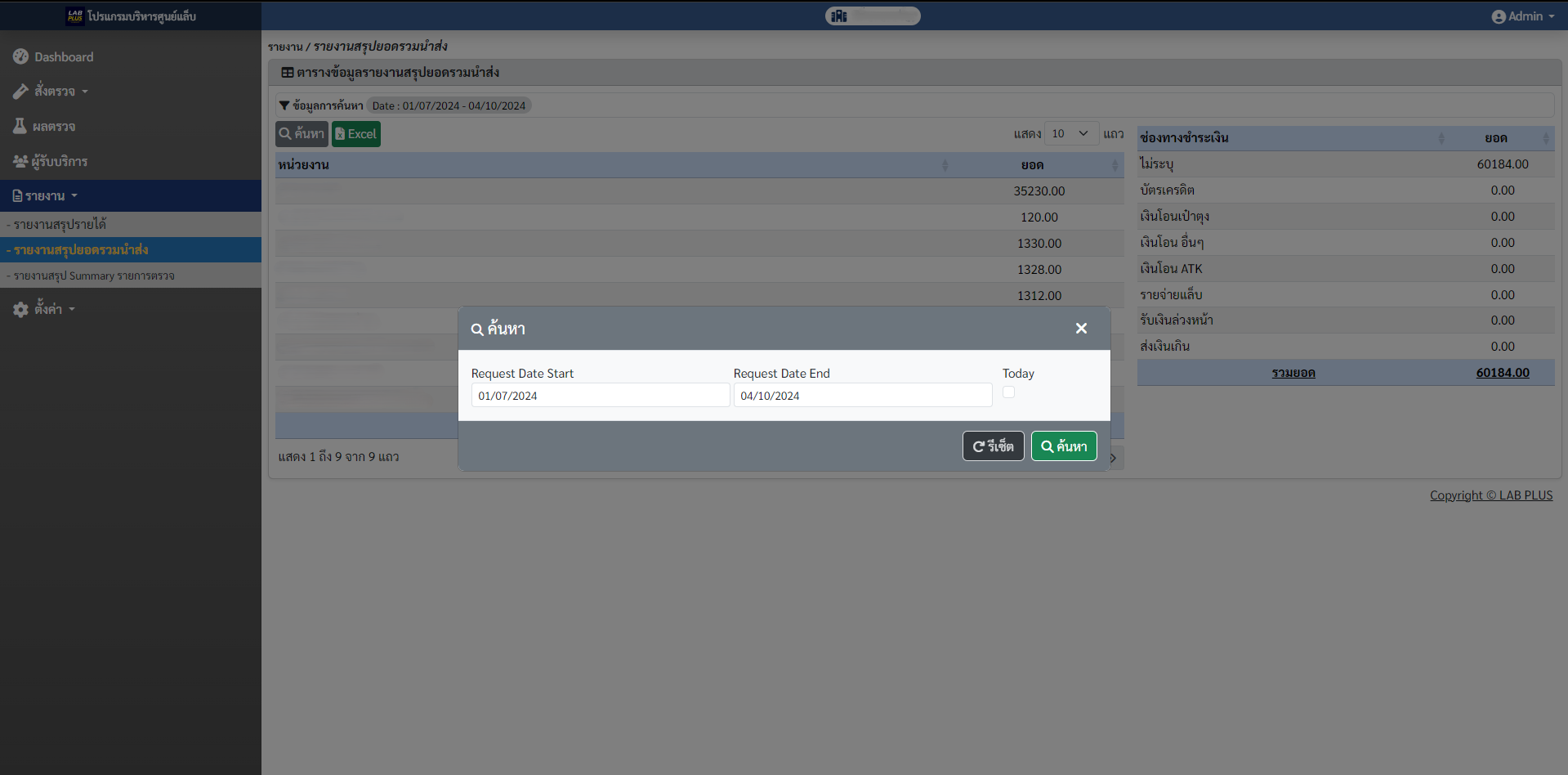Expand the Admin account dropdown
This screenshot has width=1568, height=775.
coord(1523,16)
